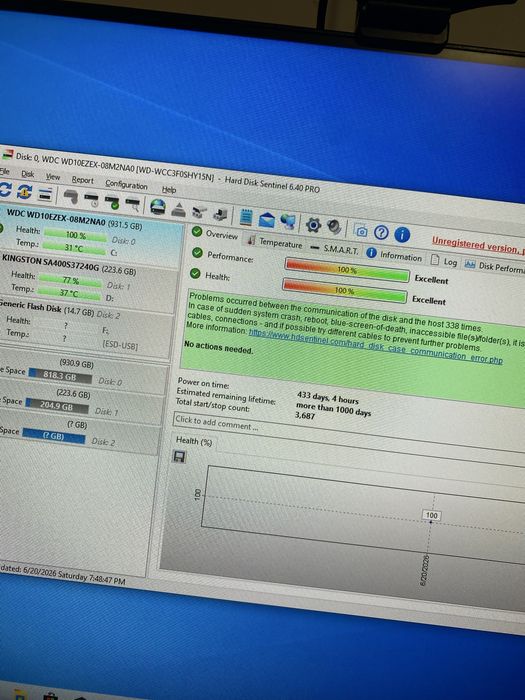Open the View menu
The height and width of the screenshot is (700, 525).
(x=53, y=177)
